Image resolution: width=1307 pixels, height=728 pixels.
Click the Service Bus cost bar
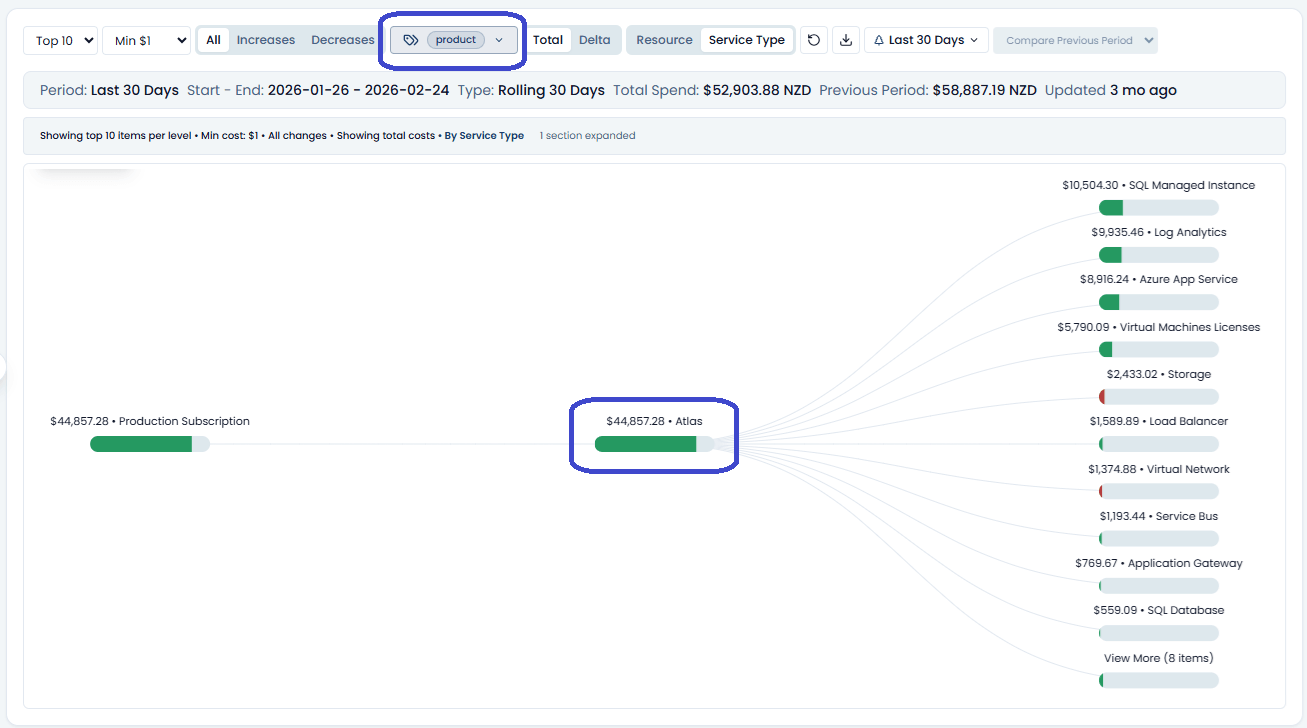[x=1159, y=539]
